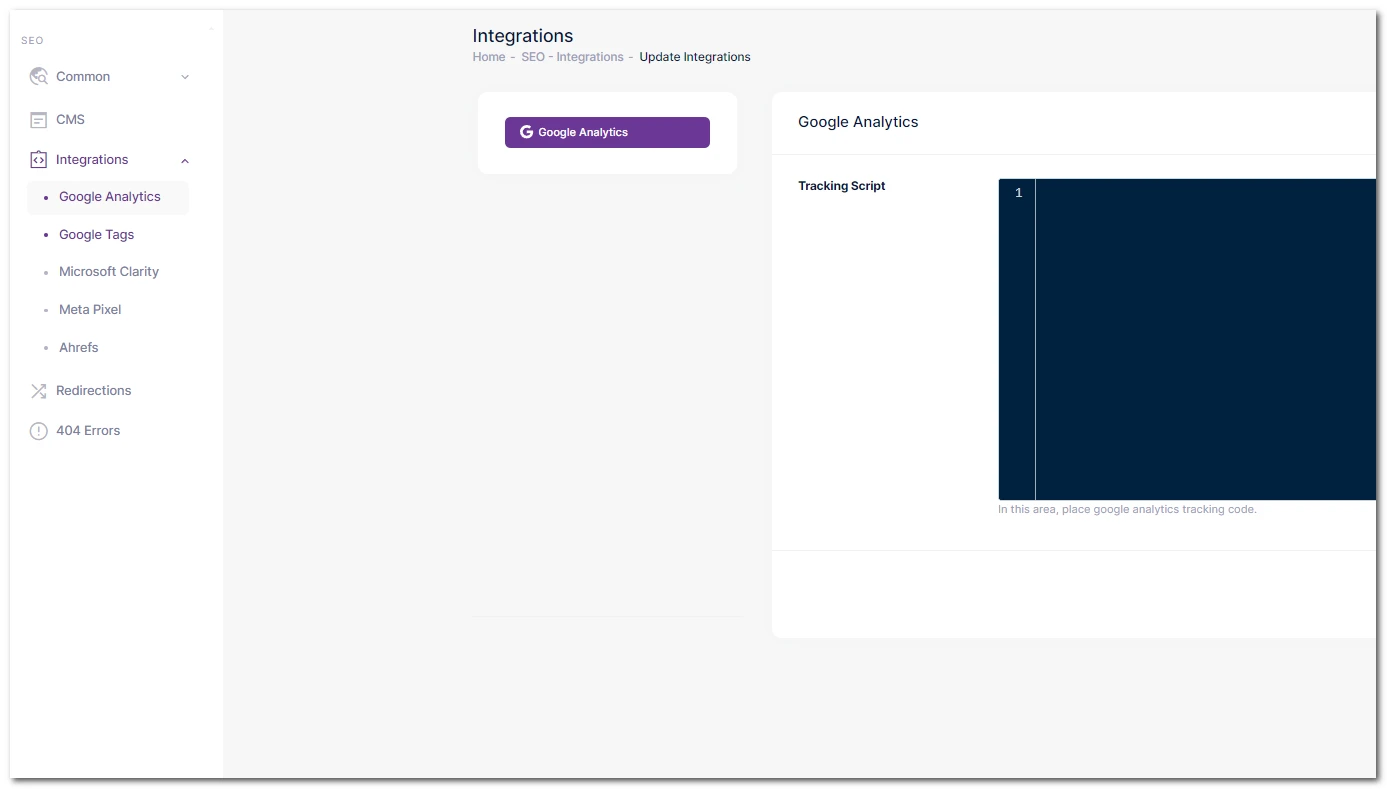
Task: Click the Integrations code icon
Action: (39, 160)
